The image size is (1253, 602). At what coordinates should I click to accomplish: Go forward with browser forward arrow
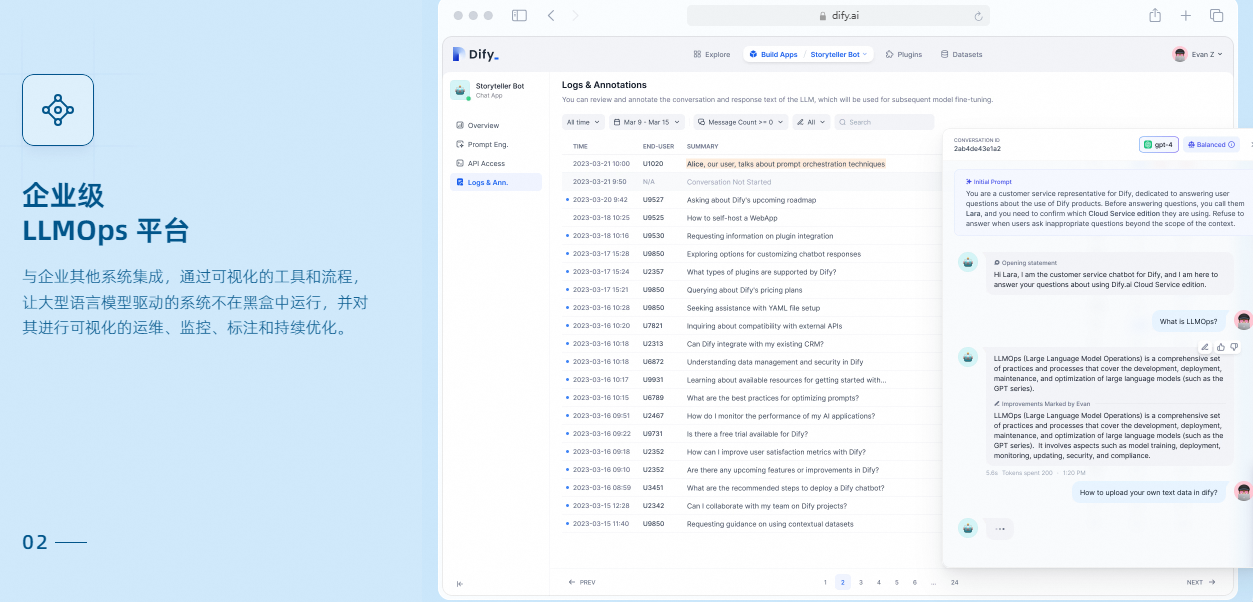click(x=576, y=15)
